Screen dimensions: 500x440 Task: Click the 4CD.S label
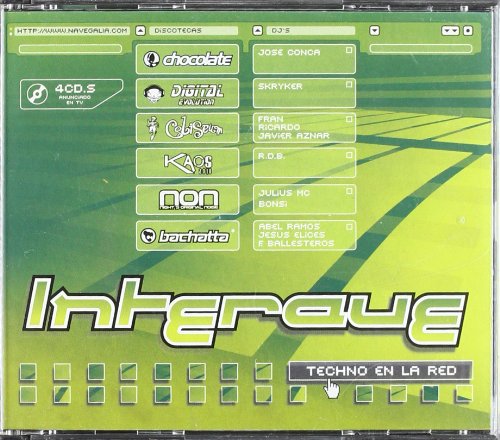click(75, 89)
